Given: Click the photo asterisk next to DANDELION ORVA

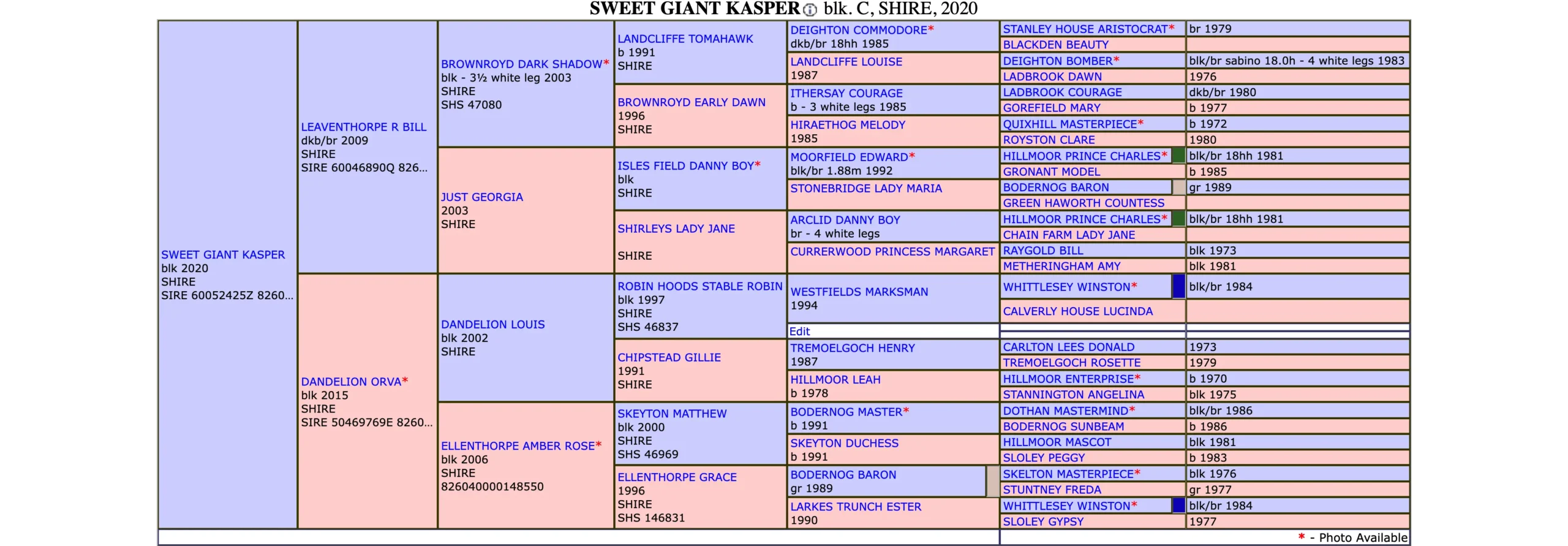Looking at the screenshot, I should point(405,380).
